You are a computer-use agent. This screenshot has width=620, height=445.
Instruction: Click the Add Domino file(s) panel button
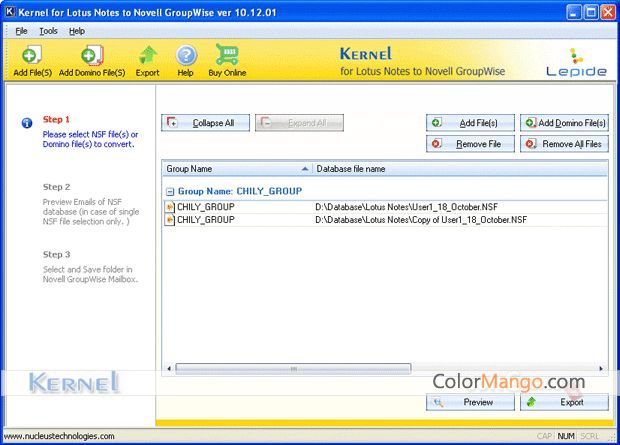click(x=564, y=123)
